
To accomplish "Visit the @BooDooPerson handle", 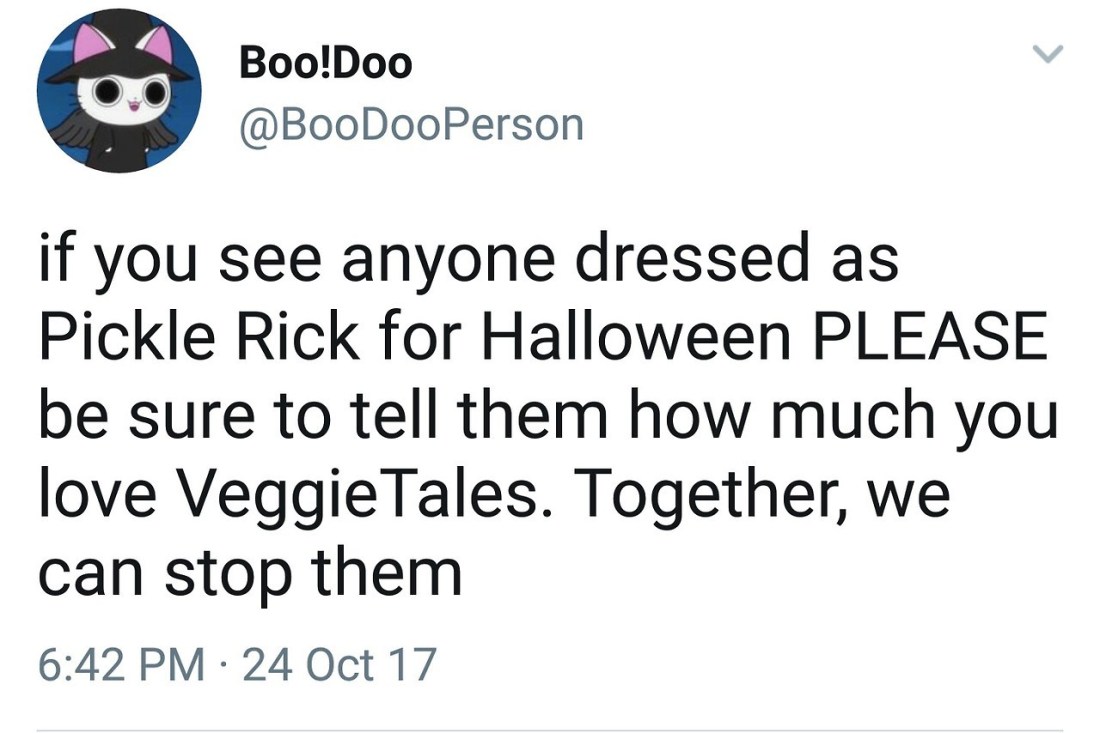I will [x=412, y=126].
